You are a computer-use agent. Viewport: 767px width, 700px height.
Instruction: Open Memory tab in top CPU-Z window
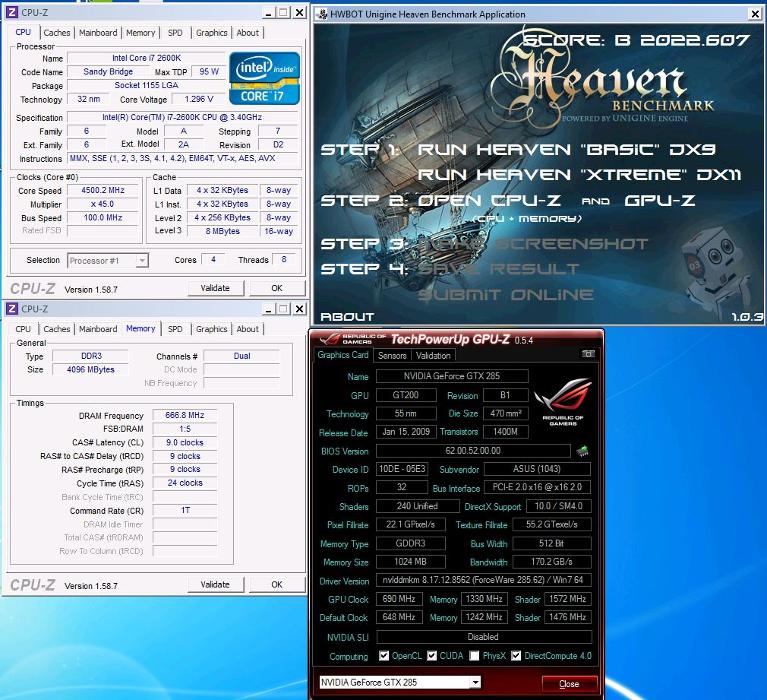[x=140, y=33]
